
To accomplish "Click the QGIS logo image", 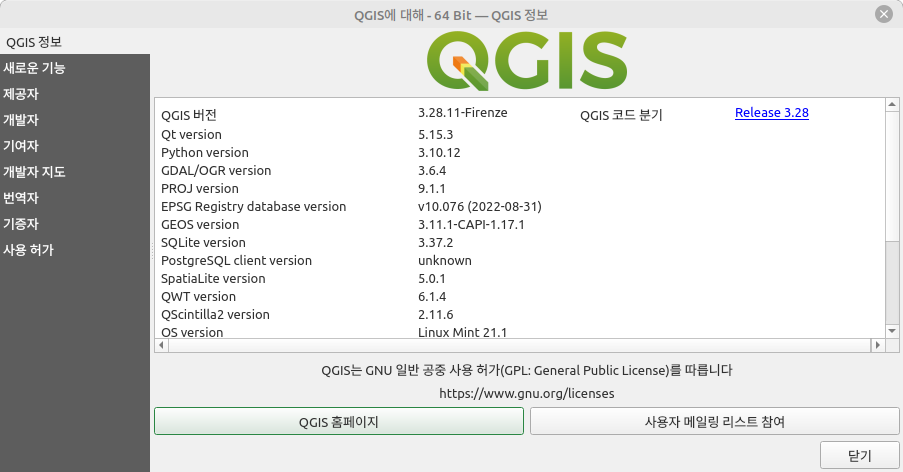I will pos(527,61).
